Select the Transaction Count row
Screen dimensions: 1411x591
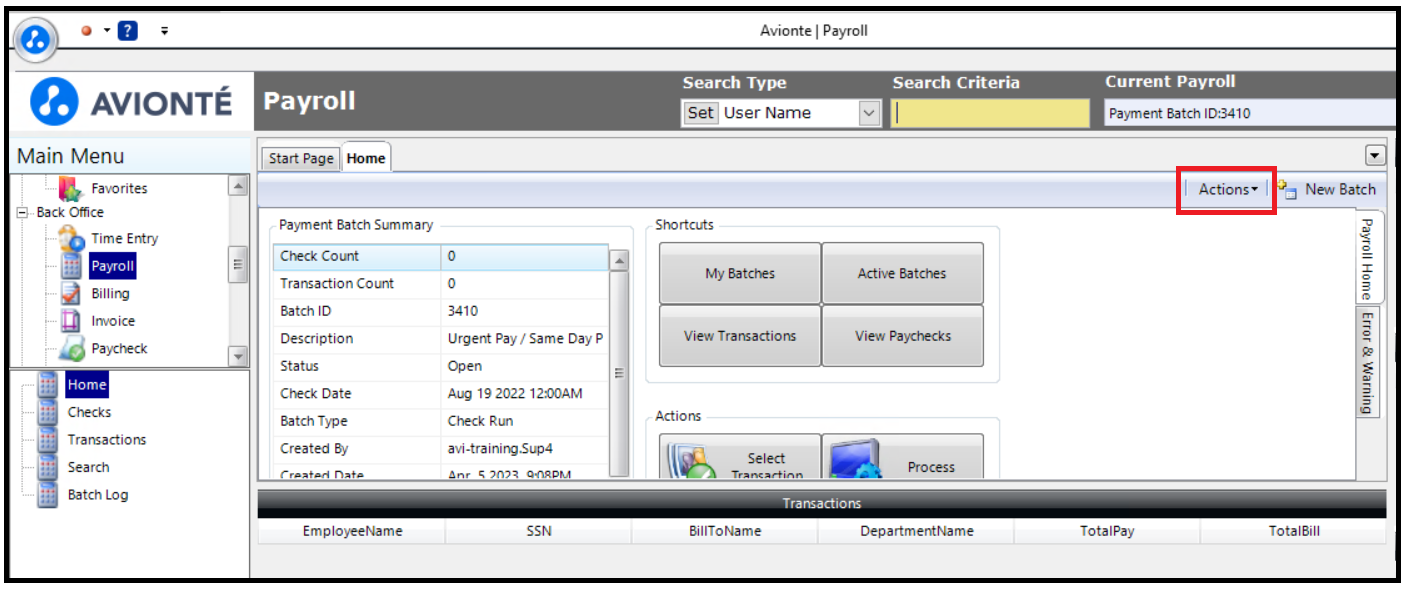(440, 284)
